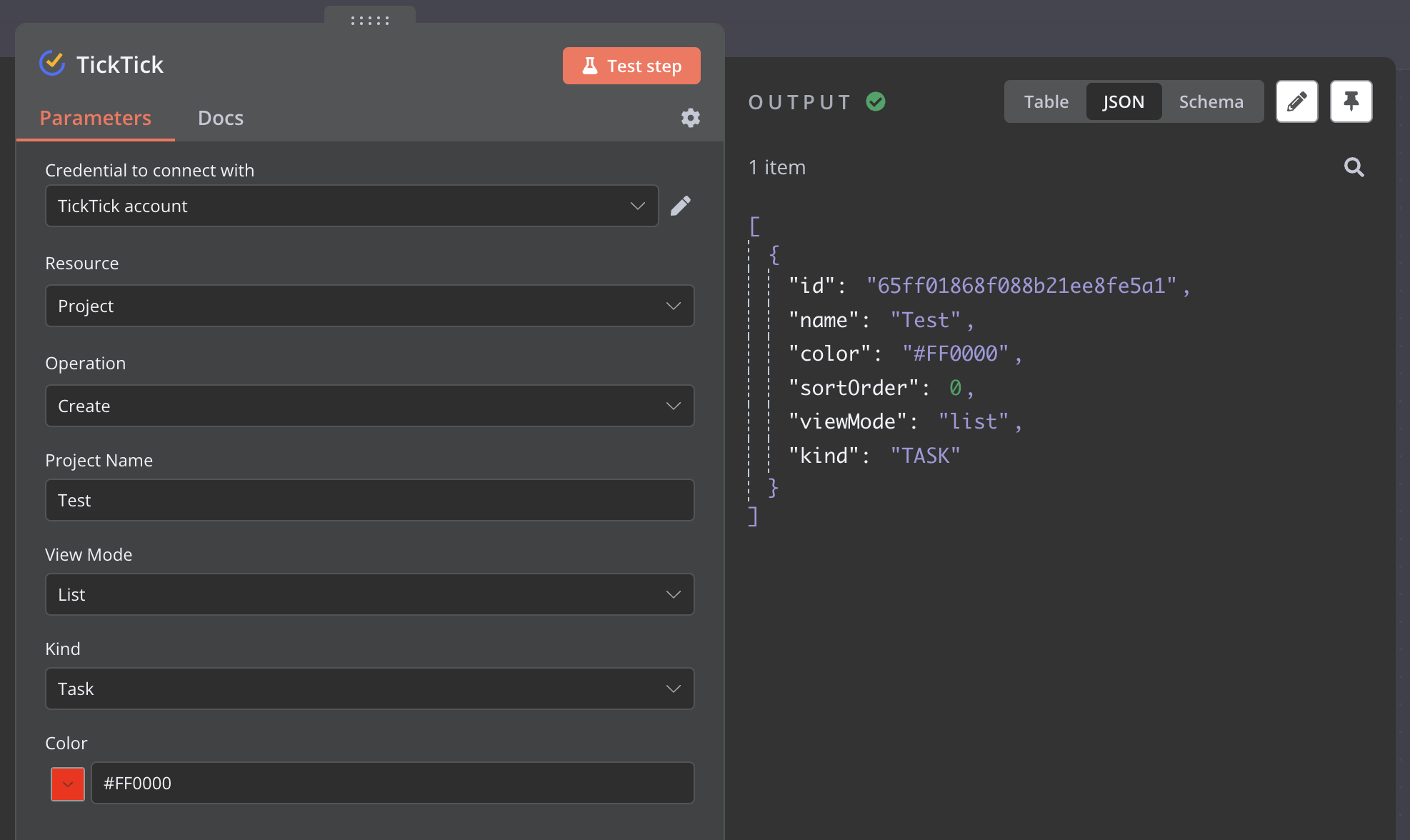Click the Project Name input field

[x=370, y=500]
